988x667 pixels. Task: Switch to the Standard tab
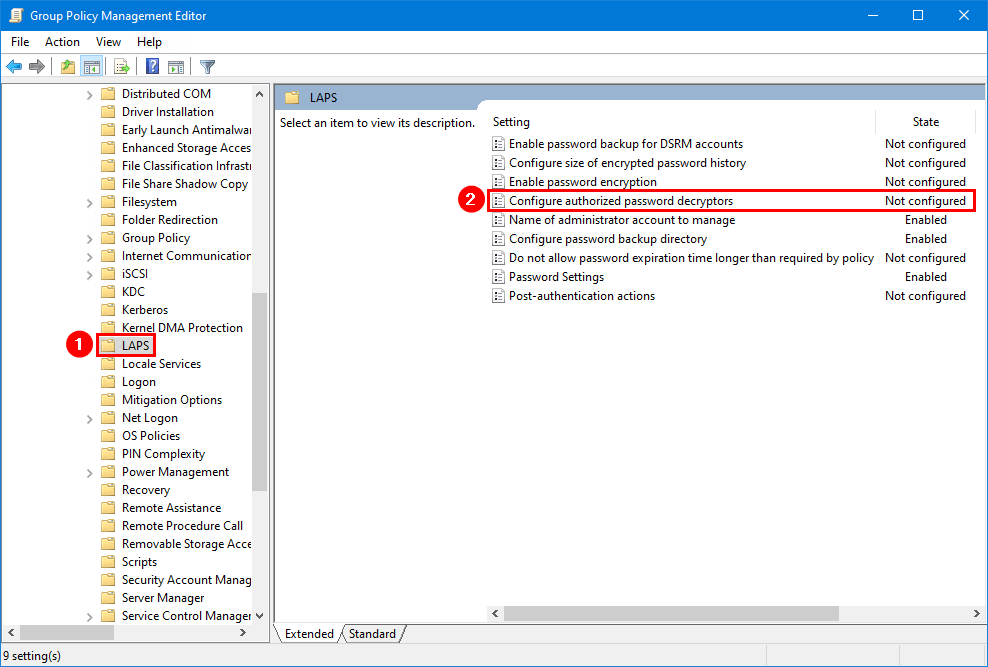pos(372,634)
